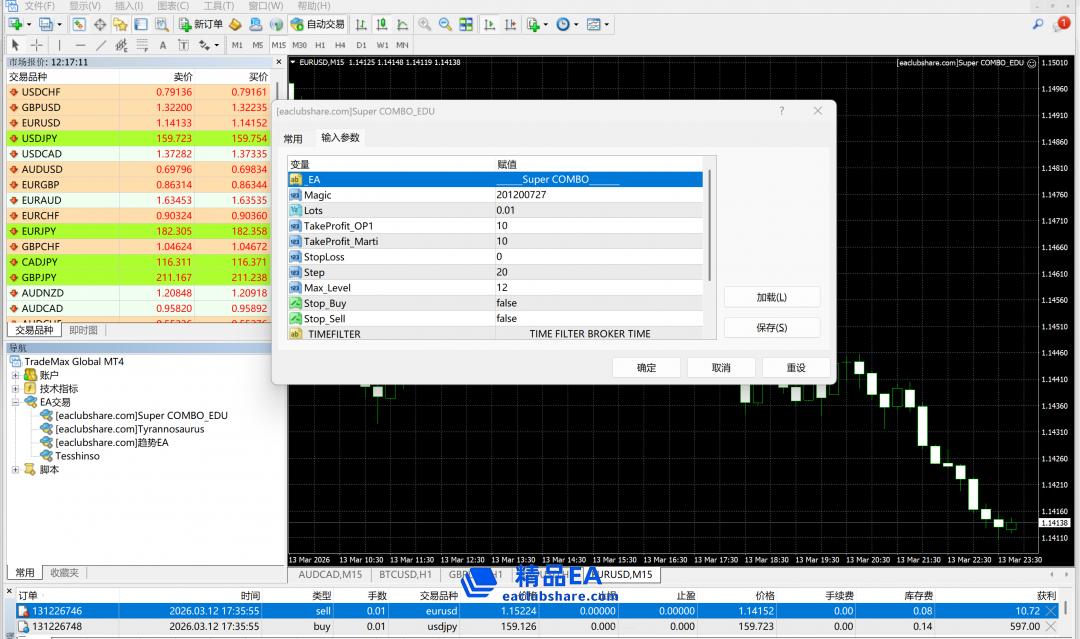The height and width of the screenshot is (639, 1080).
Task: Expand the 账户 accounts tree node
Action: pyautogui.click(x=16, y=375)
